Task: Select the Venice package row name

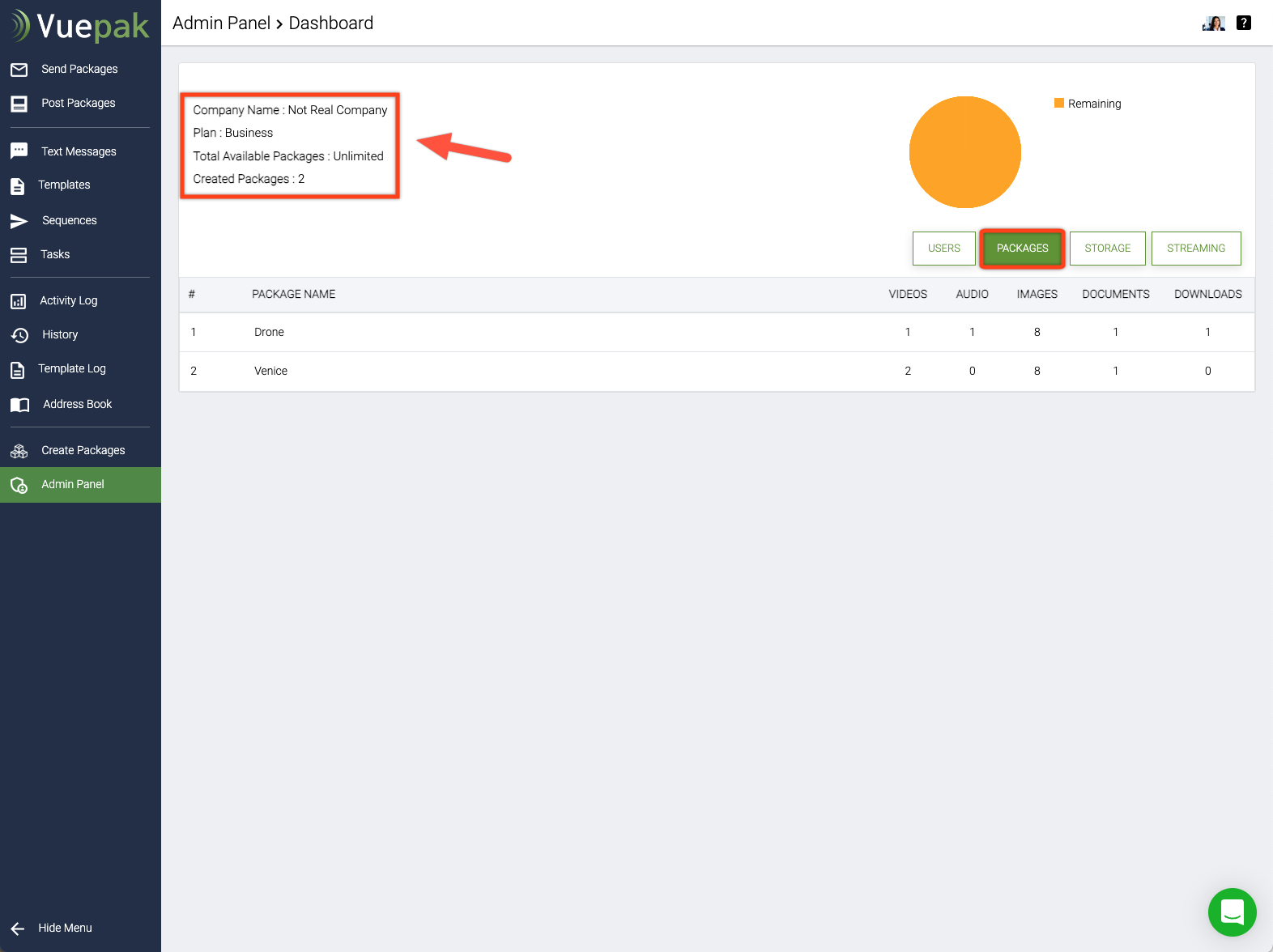Action: coord(270,371)
